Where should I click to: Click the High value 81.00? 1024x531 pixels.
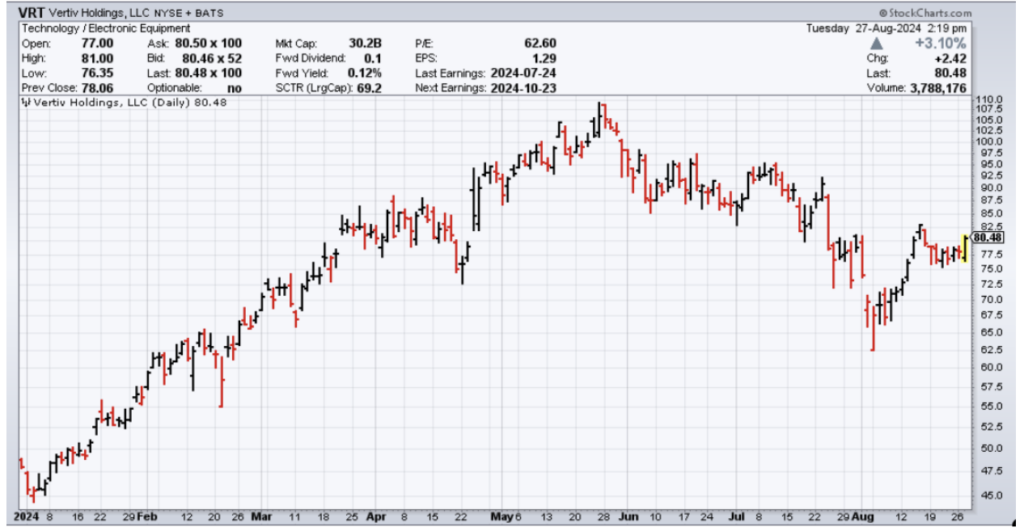97,59
